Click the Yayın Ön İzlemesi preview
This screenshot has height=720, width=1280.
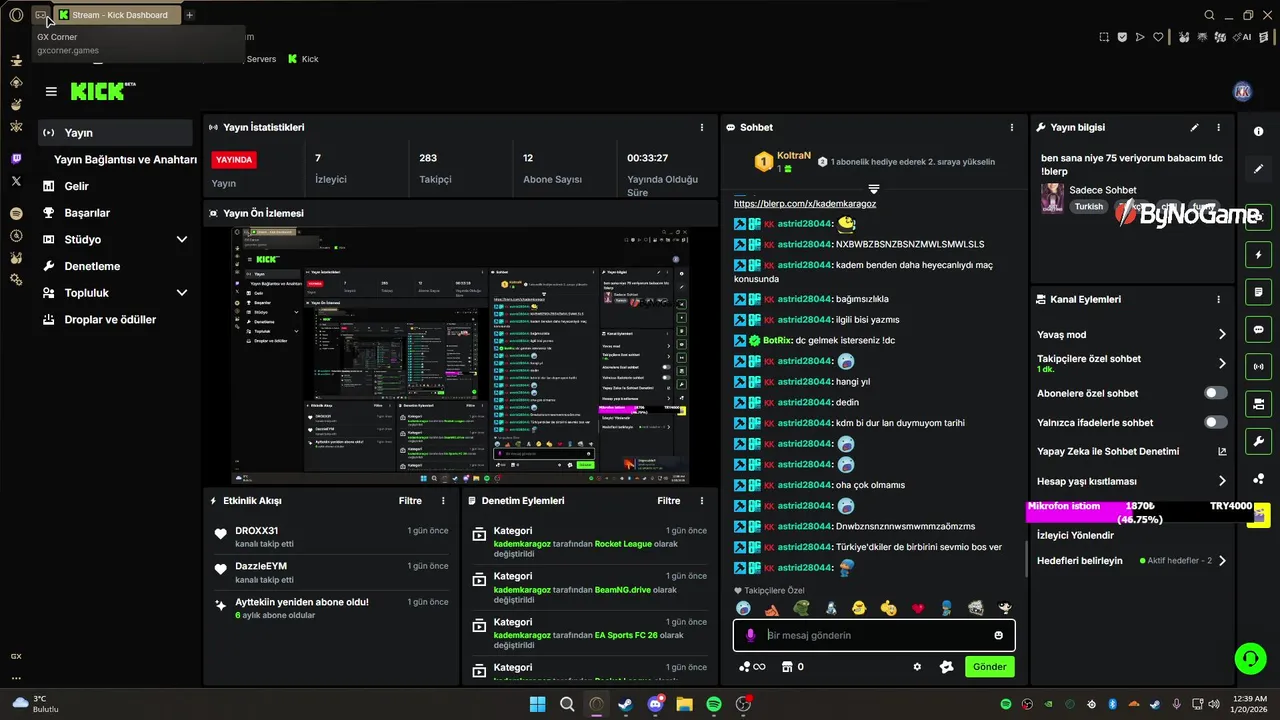coord(461,356)
